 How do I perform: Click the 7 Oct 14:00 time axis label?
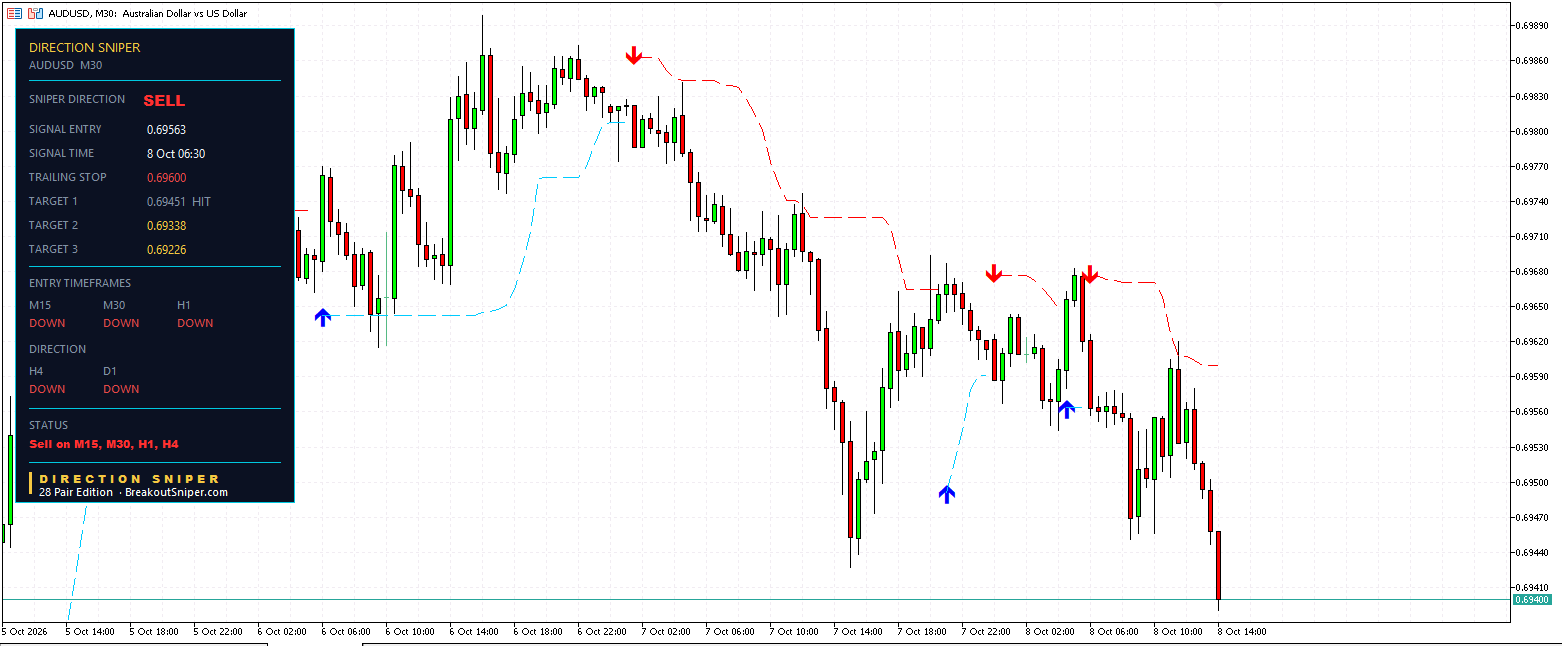point(858,632)
